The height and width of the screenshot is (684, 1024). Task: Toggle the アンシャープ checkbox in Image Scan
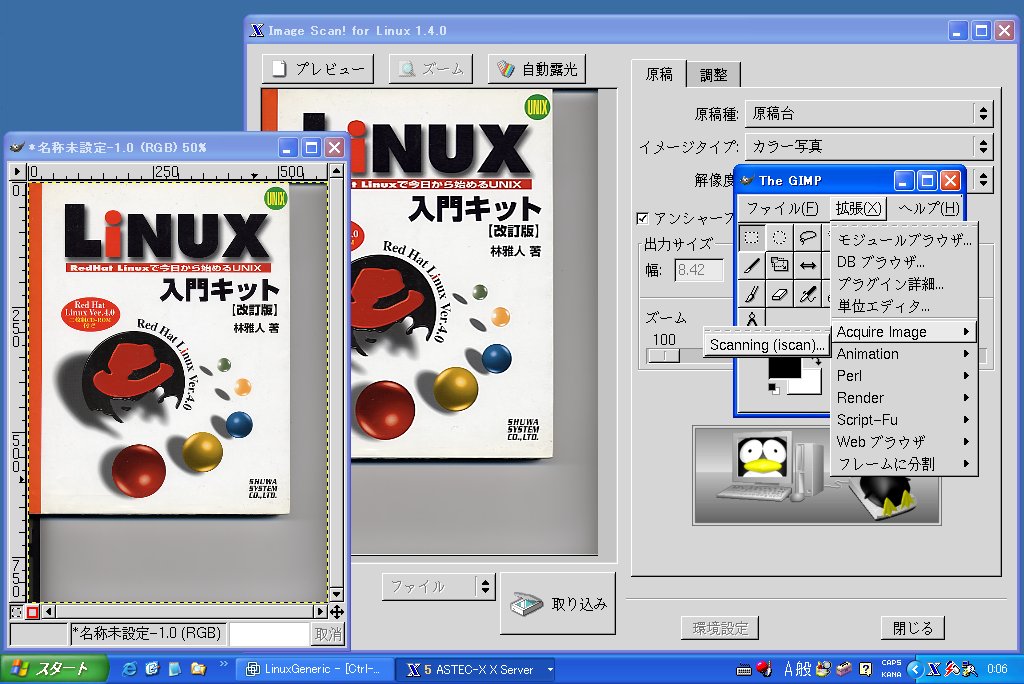point(643,218)
